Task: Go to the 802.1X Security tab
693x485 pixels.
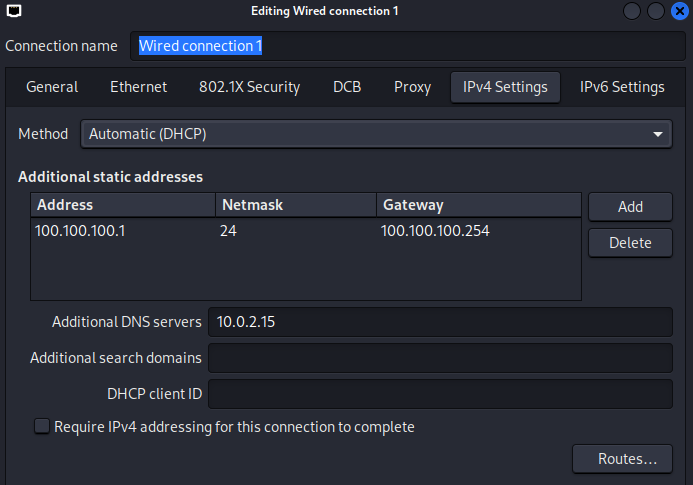Action: [249, 87]
